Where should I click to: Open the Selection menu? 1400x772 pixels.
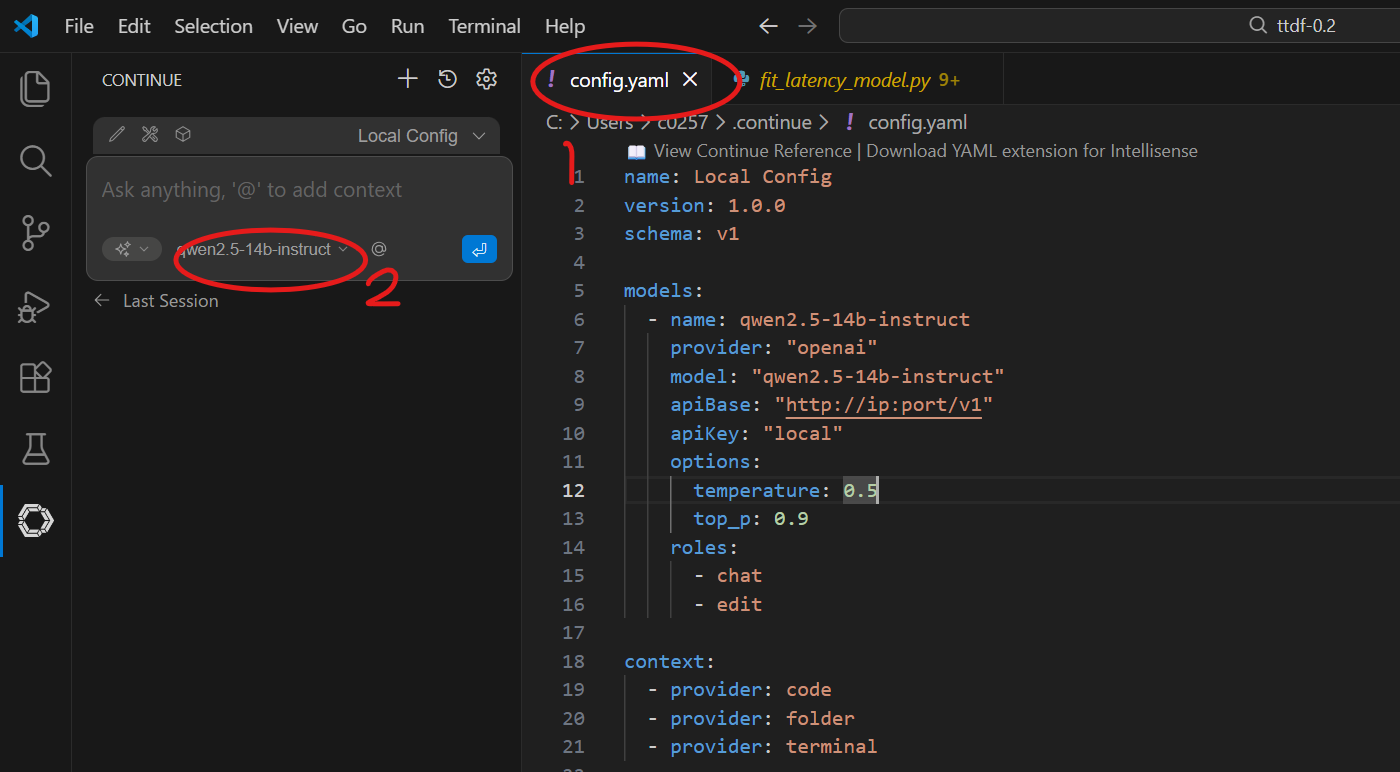tap(213, 26)
